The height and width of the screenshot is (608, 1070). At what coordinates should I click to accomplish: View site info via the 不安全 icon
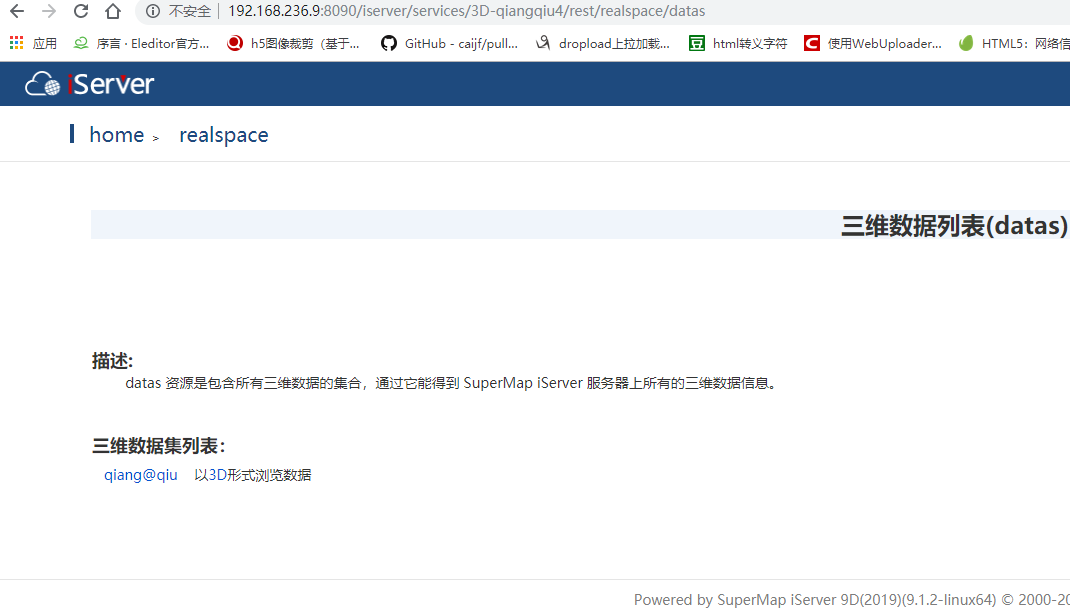(x=154, y=11)
